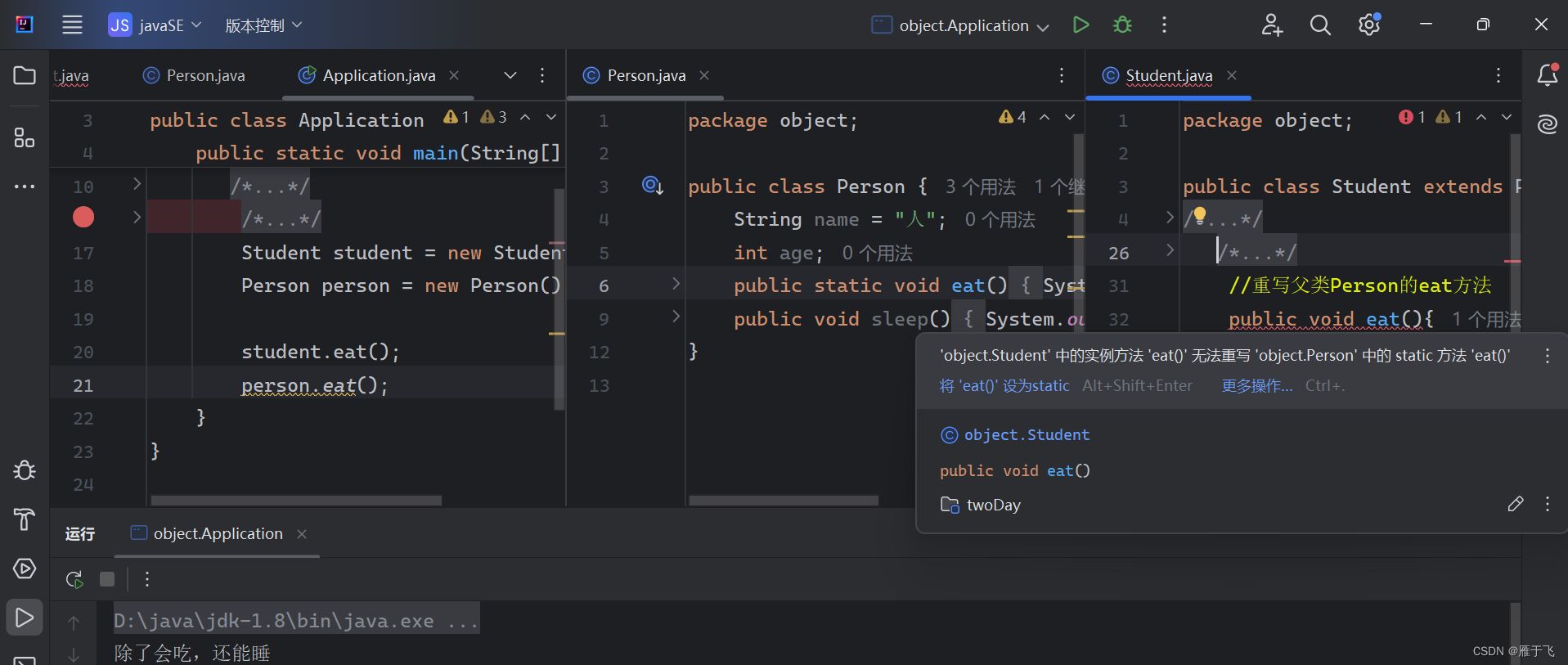Click the horizontal scrollbar of Person.java editor
The height and width of the screenshot is (665, 1568).
[784, 500]
